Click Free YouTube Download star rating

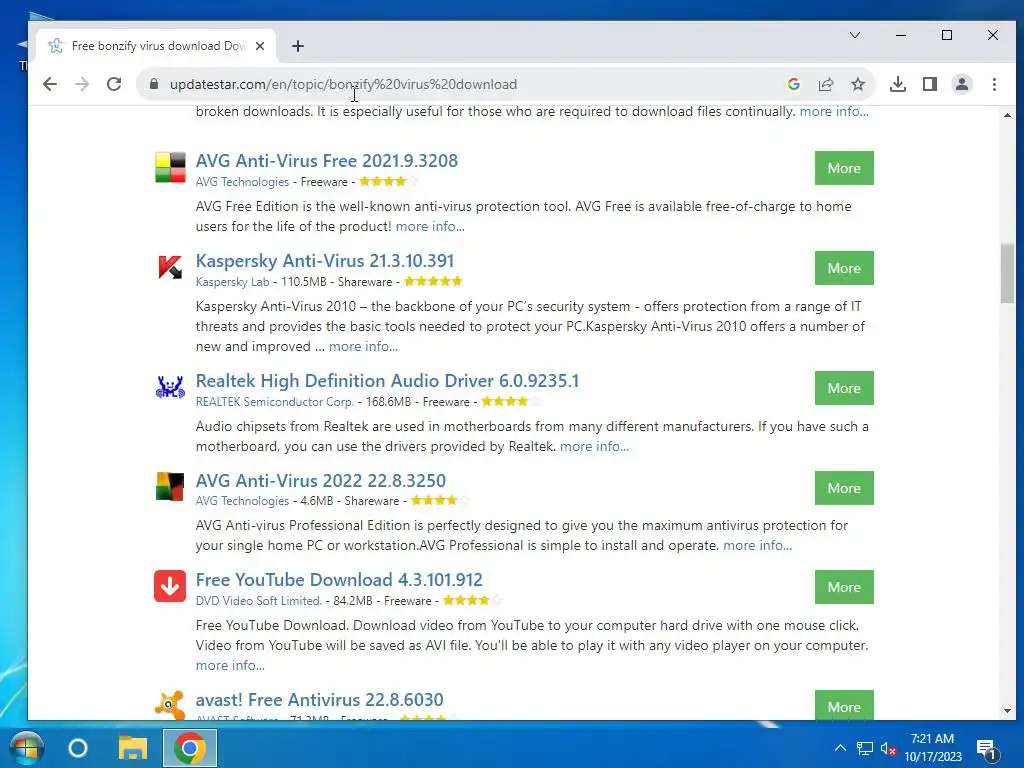pos(472,600)
